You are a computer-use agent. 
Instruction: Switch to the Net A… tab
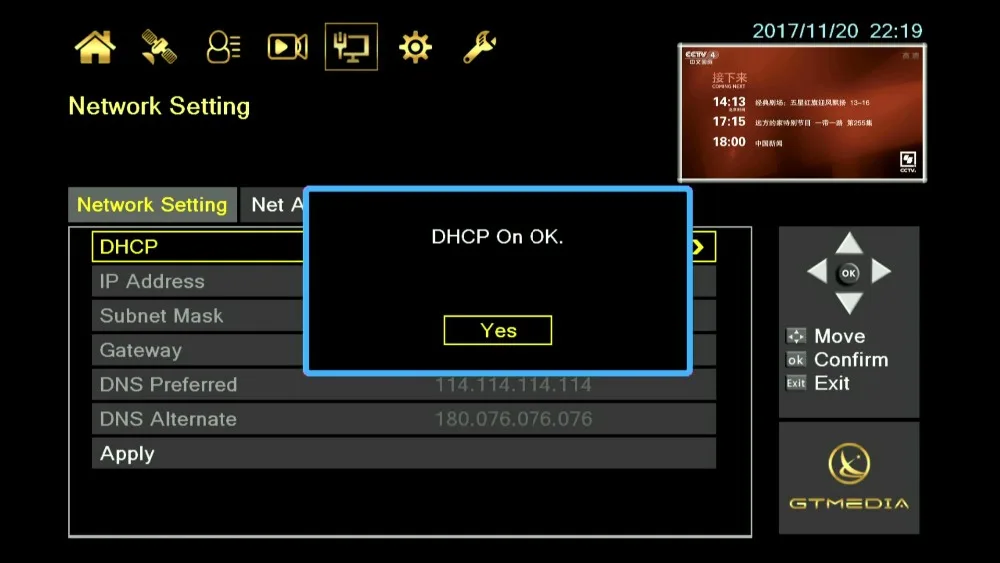tap(273, 205)
